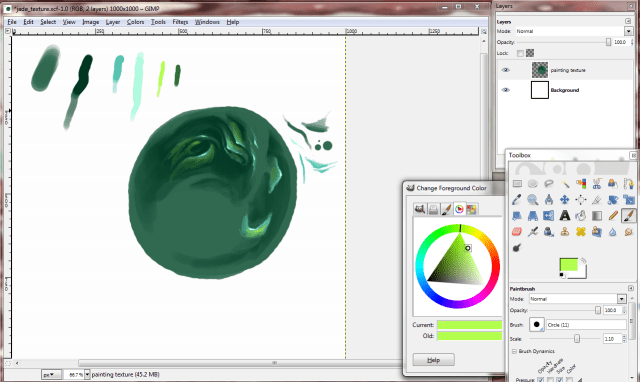640x382 pixels.
Task: Switch to the Watercolor color selector tab
Action: click(x=447, y=209)
